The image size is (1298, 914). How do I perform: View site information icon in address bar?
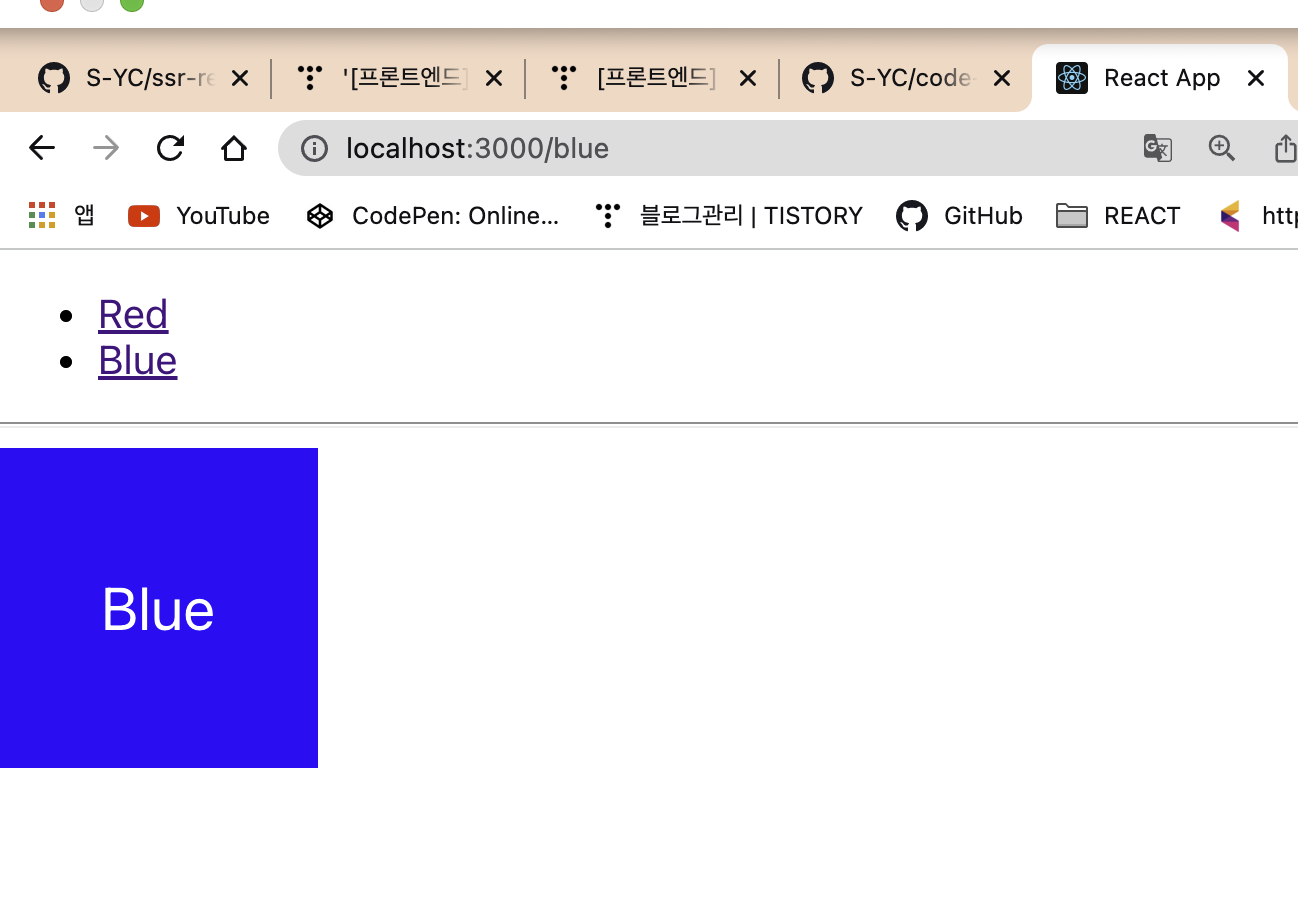[314, 148]
